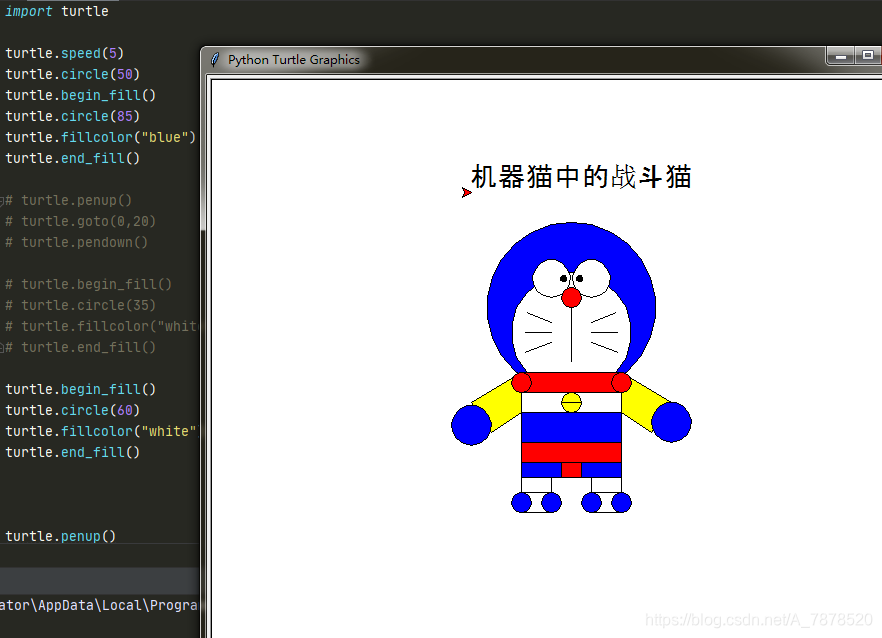The height and width of the screenshot is (638, 882).
Task: Click the last line 'turtle.penup()'
Action: 60,536
